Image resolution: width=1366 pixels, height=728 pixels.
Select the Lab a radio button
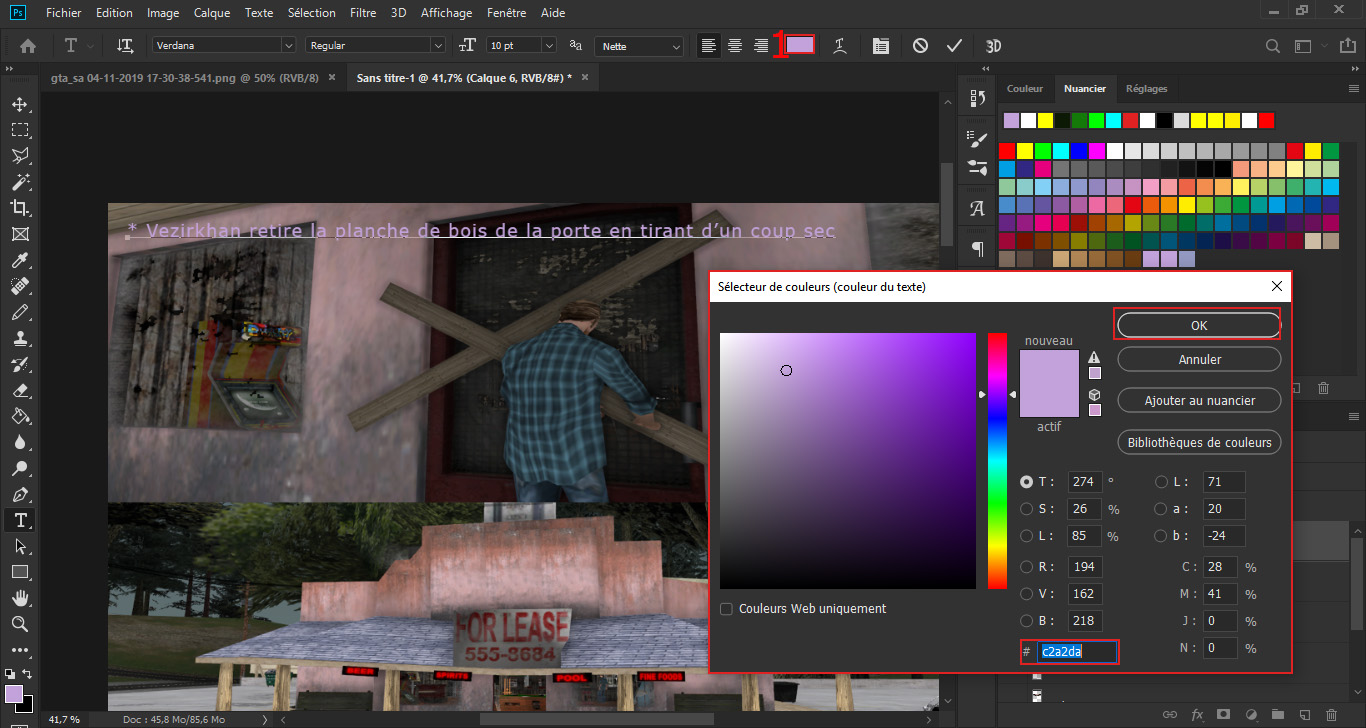coord(1162,509)
